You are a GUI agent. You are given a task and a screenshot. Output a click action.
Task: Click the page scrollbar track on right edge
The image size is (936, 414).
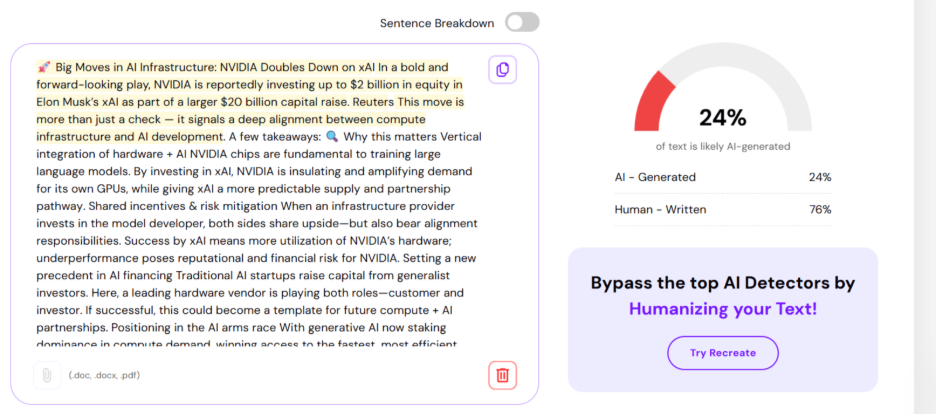click(x=925, y=200)
